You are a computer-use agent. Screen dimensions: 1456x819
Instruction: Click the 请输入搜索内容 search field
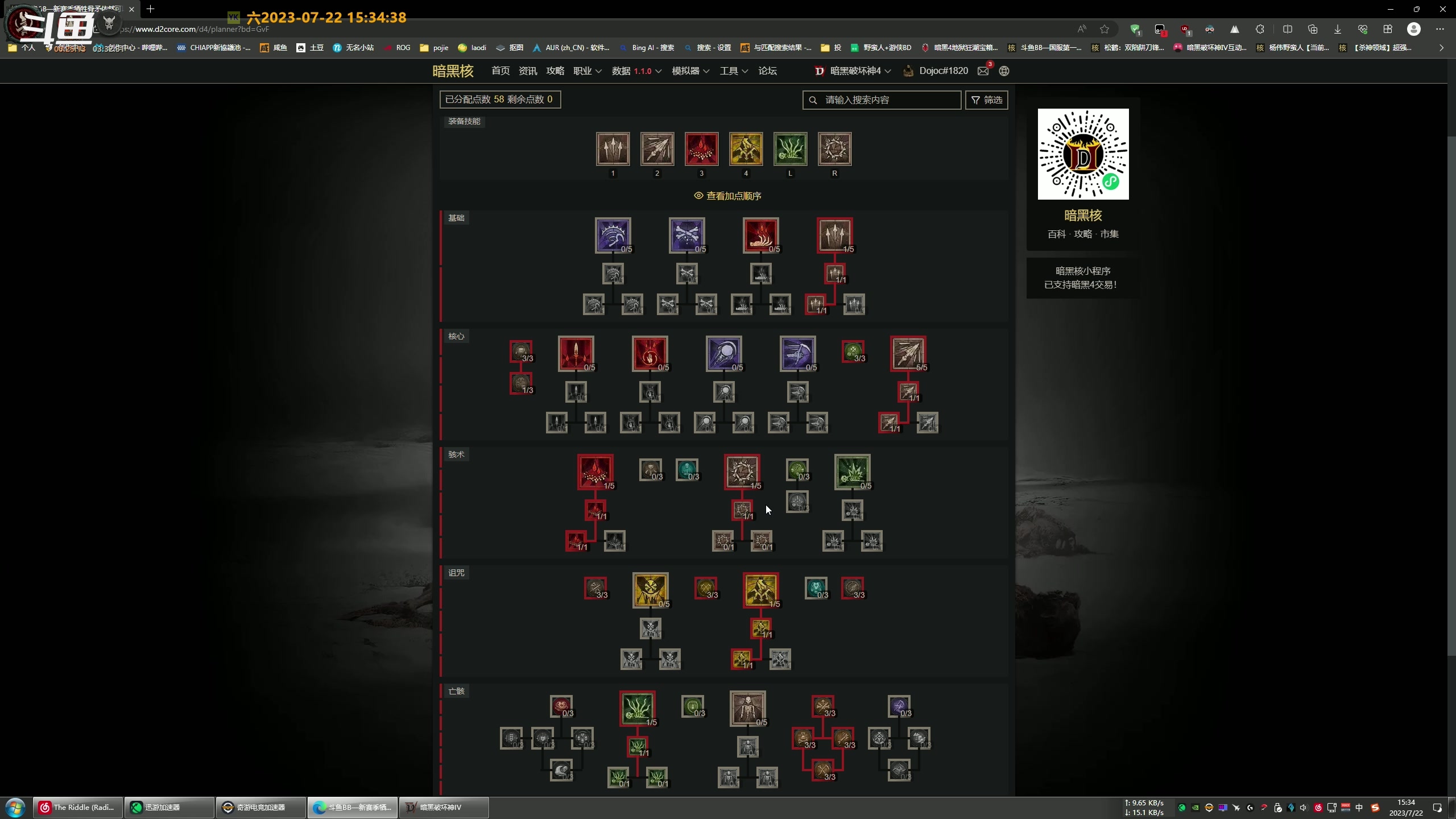click(x=882, y=100)
